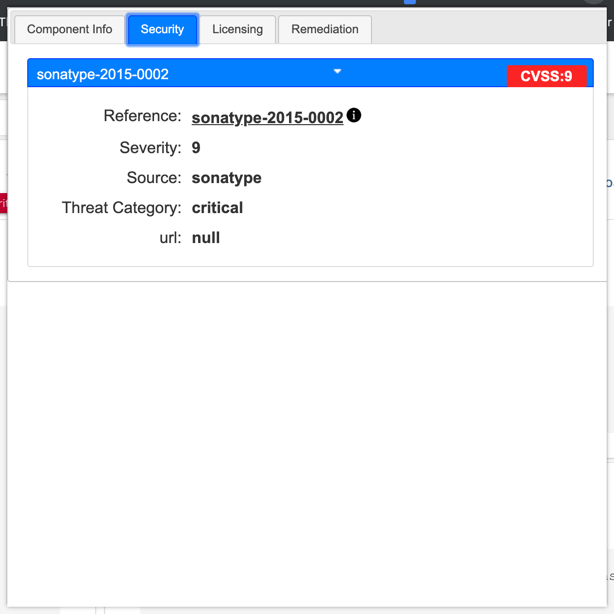Click the sonatype-2015-0002 header title

tap(103, 74)
